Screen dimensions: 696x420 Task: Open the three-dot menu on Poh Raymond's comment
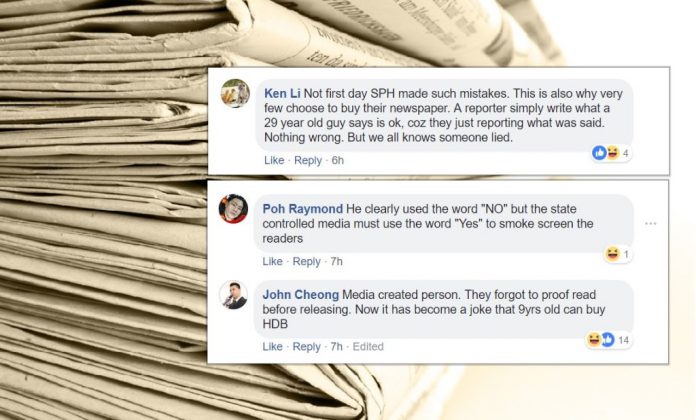[650, 223]
